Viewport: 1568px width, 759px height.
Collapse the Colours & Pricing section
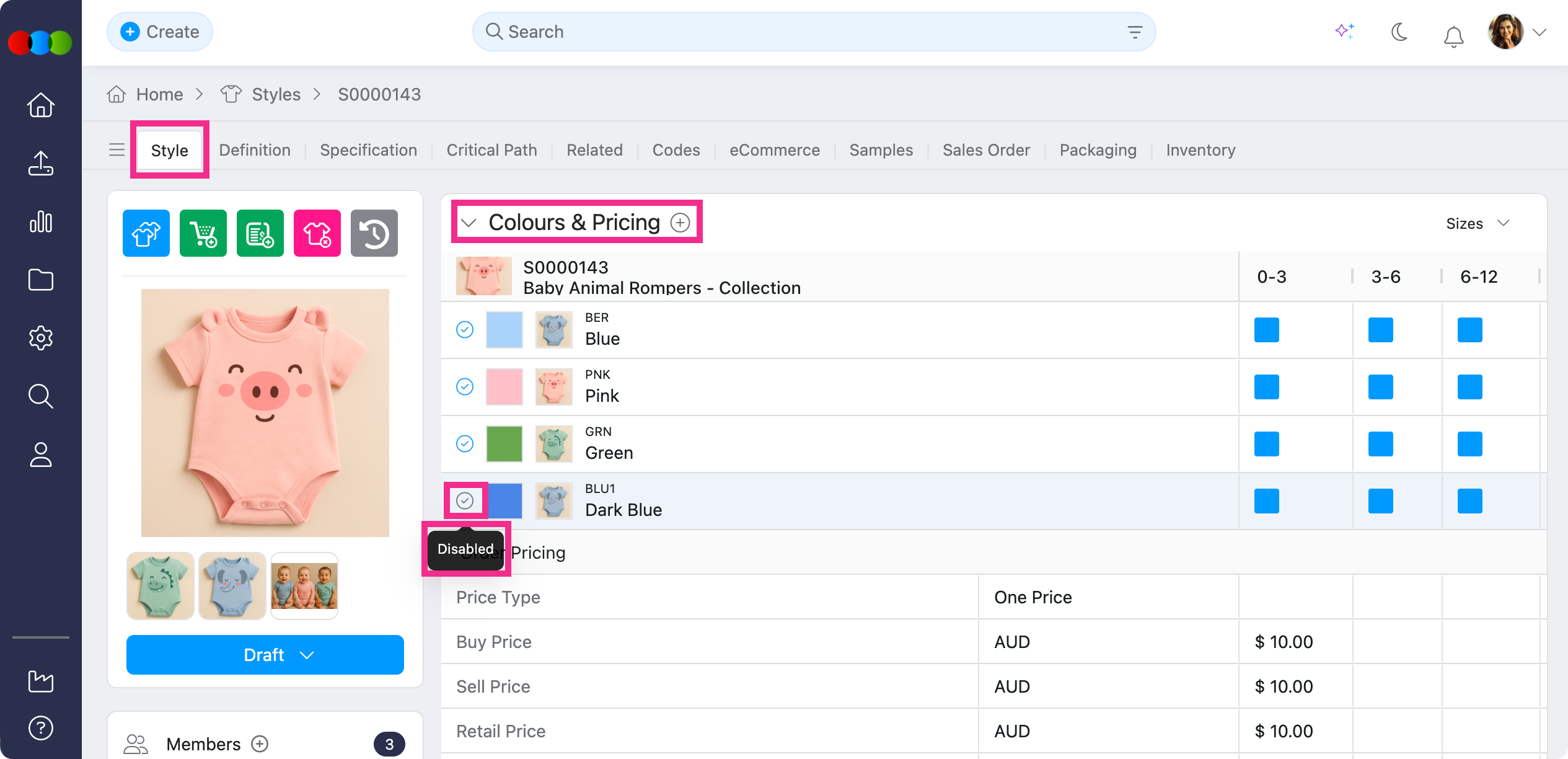pyautogui.click(x=469, y=223)
